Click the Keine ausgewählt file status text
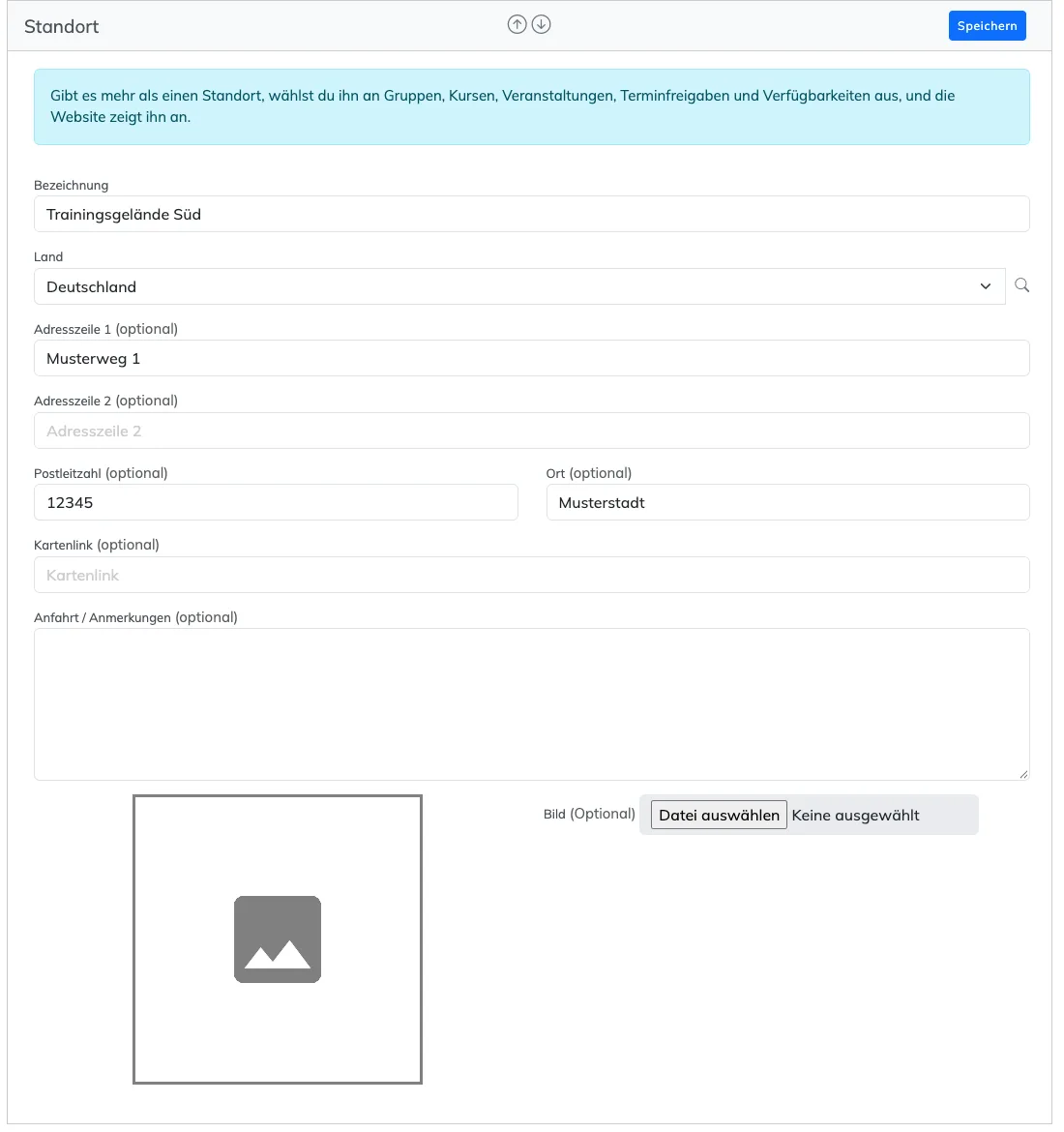The width and height of the screenshot is (1064, 1132). [855, 816]
